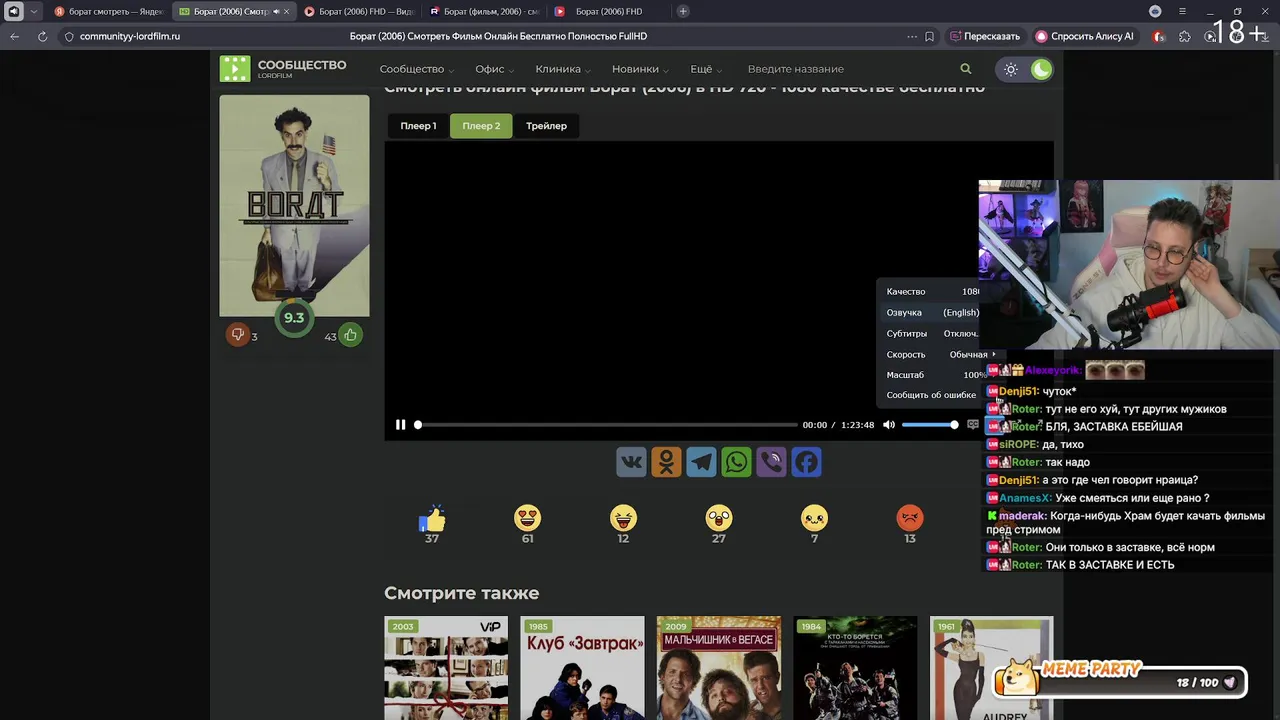This screenshot has width=1280, height=720.
Task: Dislike the film with thumbs-down button
Action: 237,334
